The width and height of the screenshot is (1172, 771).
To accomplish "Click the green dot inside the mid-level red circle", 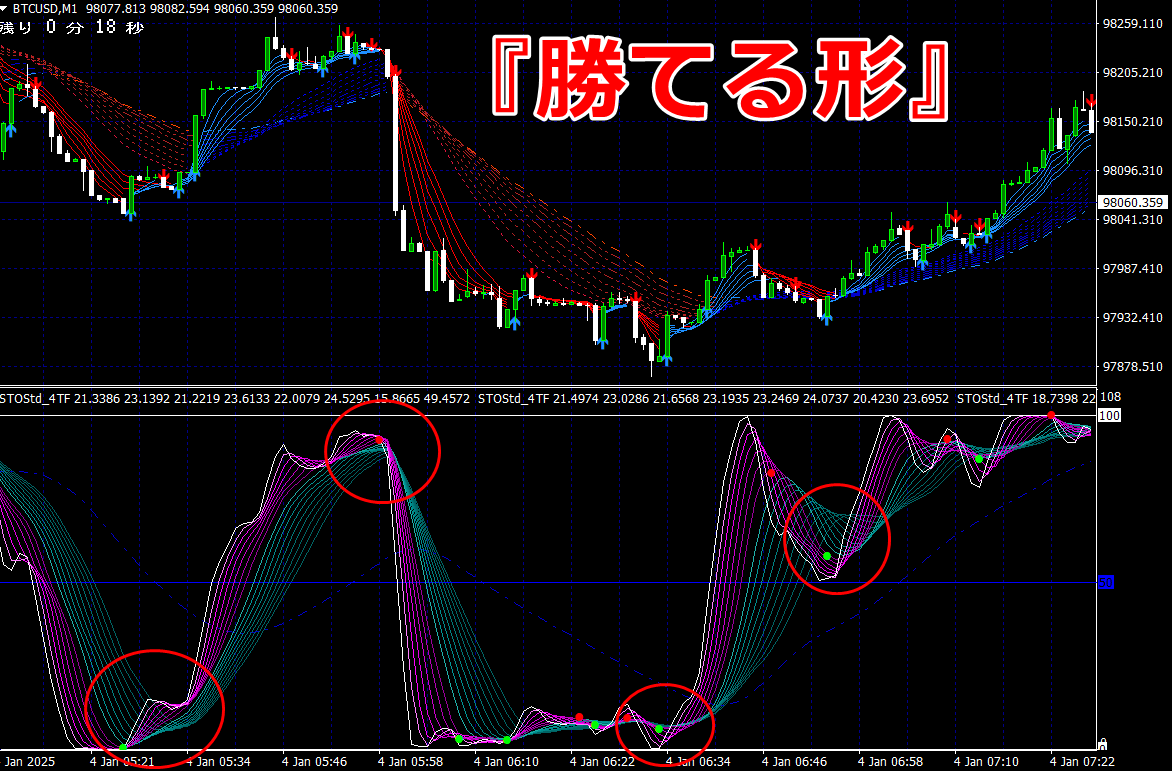I will click(x=827, y=556).
